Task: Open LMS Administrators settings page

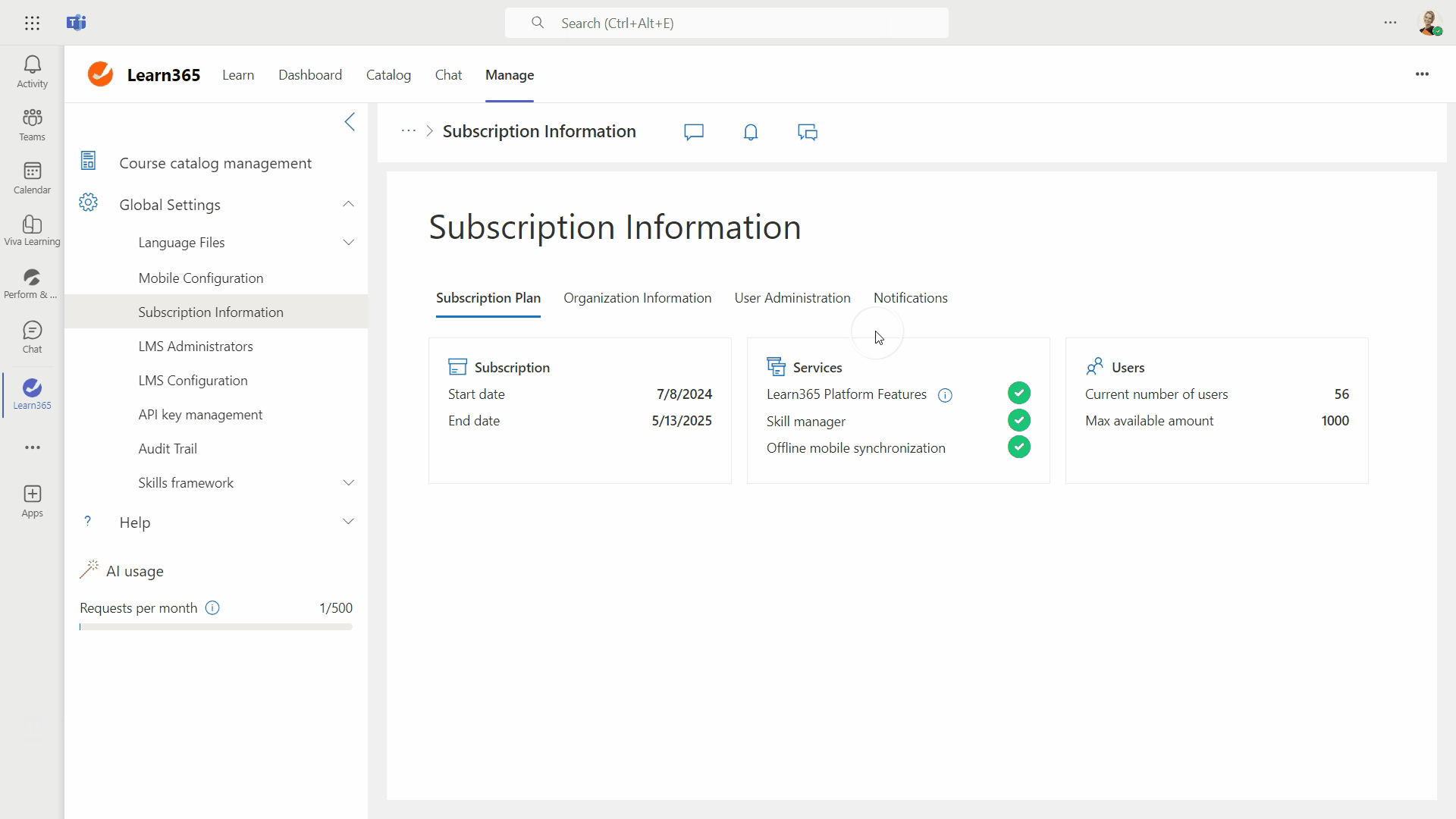Action: tap(196, 347)
